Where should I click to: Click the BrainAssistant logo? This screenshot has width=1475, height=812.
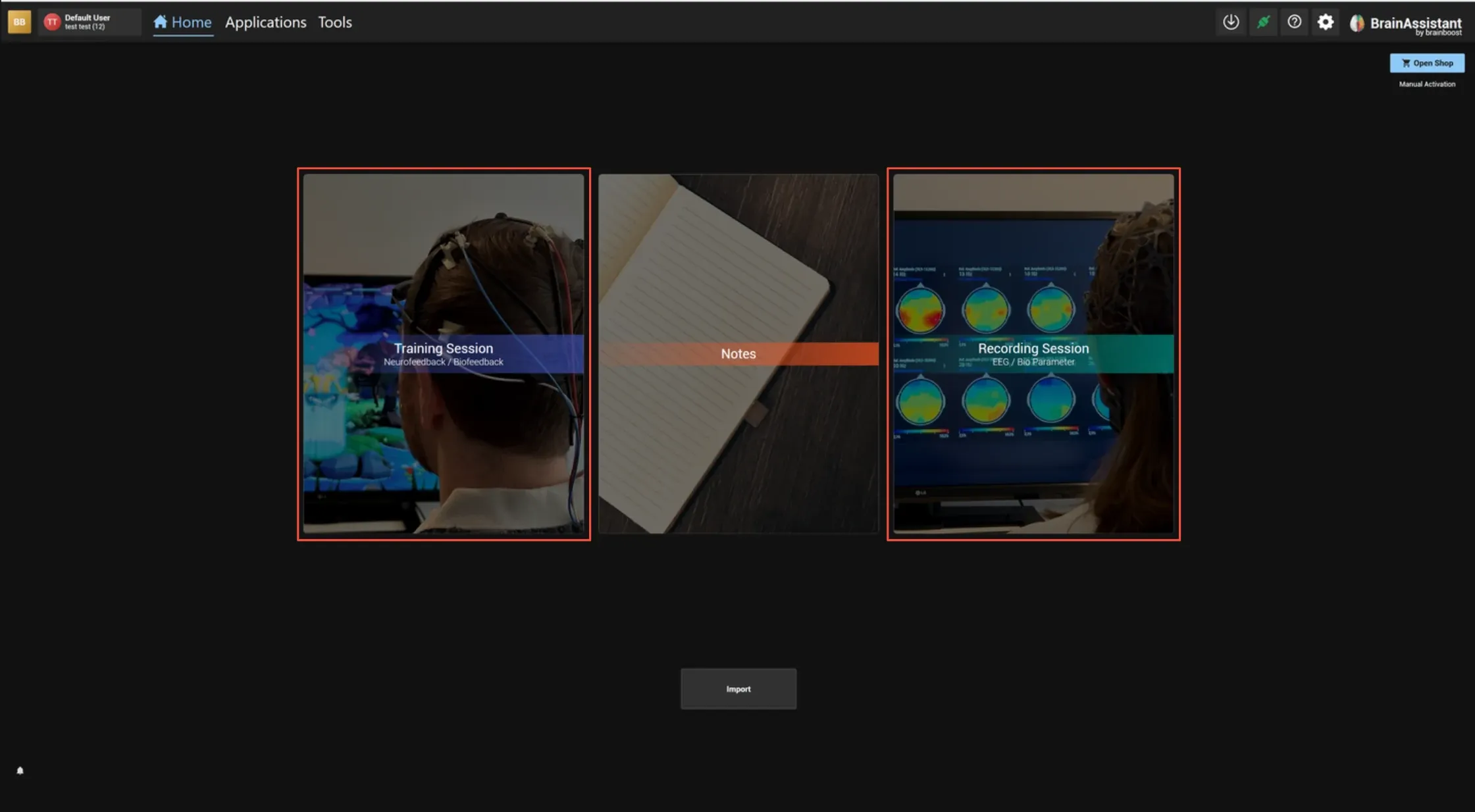(1405, 24)
